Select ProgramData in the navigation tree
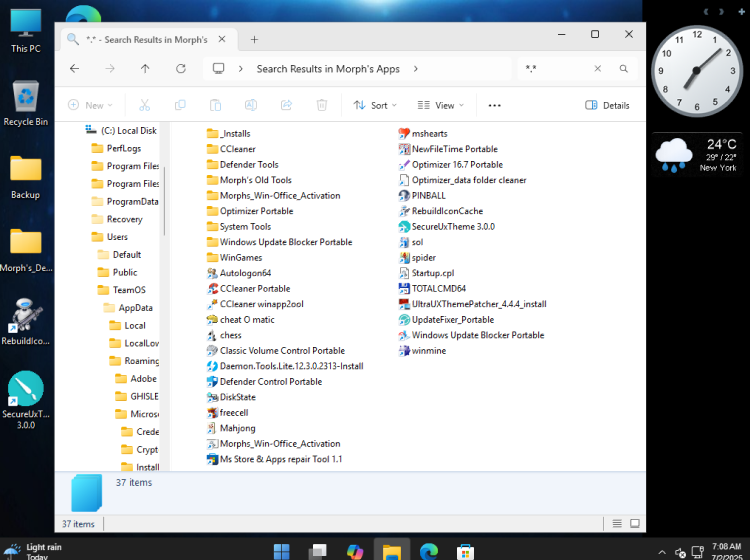 [124, 201]
